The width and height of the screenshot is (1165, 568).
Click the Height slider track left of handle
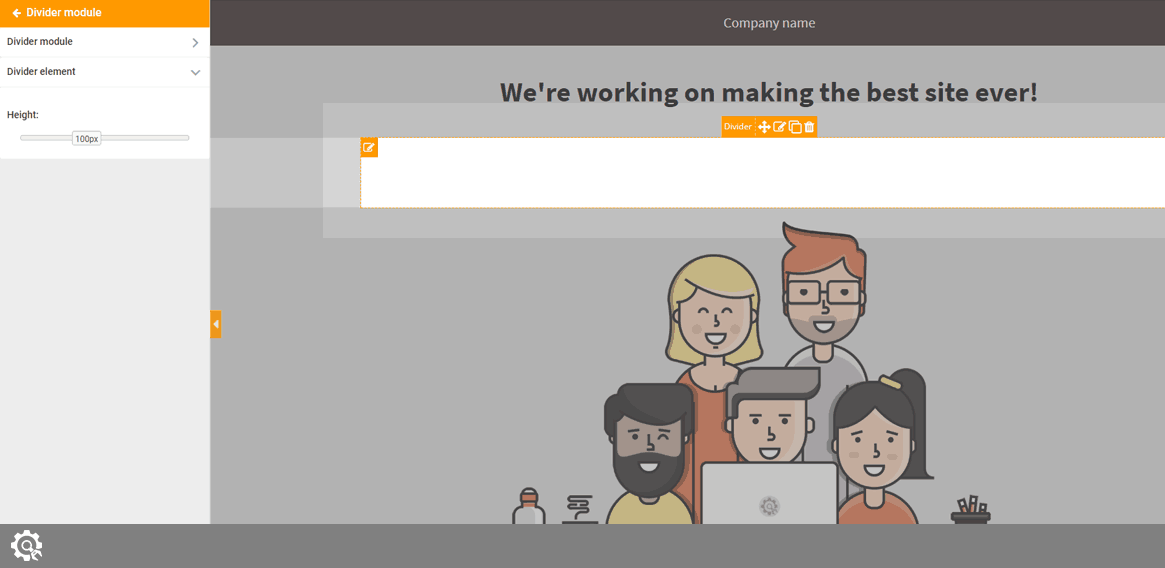(x=45, y=138)
